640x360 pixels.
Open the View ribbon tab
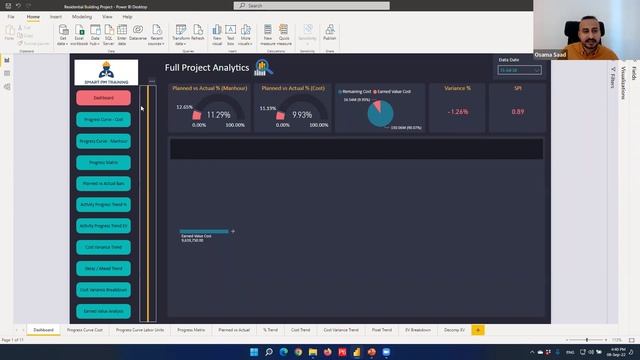107,17
